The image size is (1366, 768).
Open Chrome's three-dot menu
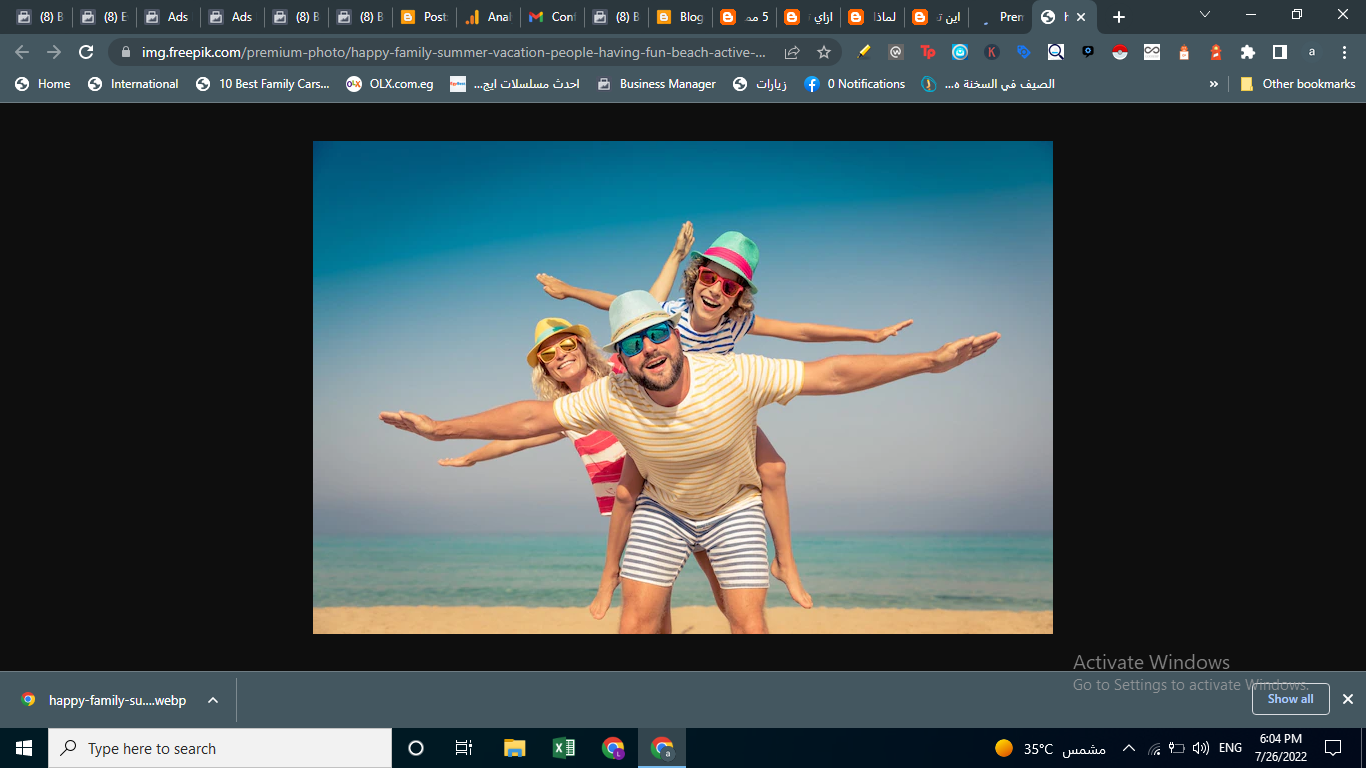pyautogui.click(x=1343, y=52)
